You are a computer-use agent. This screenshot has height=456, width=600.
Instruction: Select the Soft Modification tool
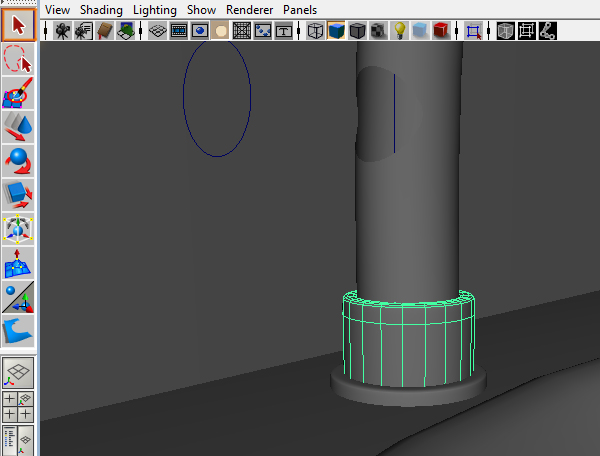point(18,263)
